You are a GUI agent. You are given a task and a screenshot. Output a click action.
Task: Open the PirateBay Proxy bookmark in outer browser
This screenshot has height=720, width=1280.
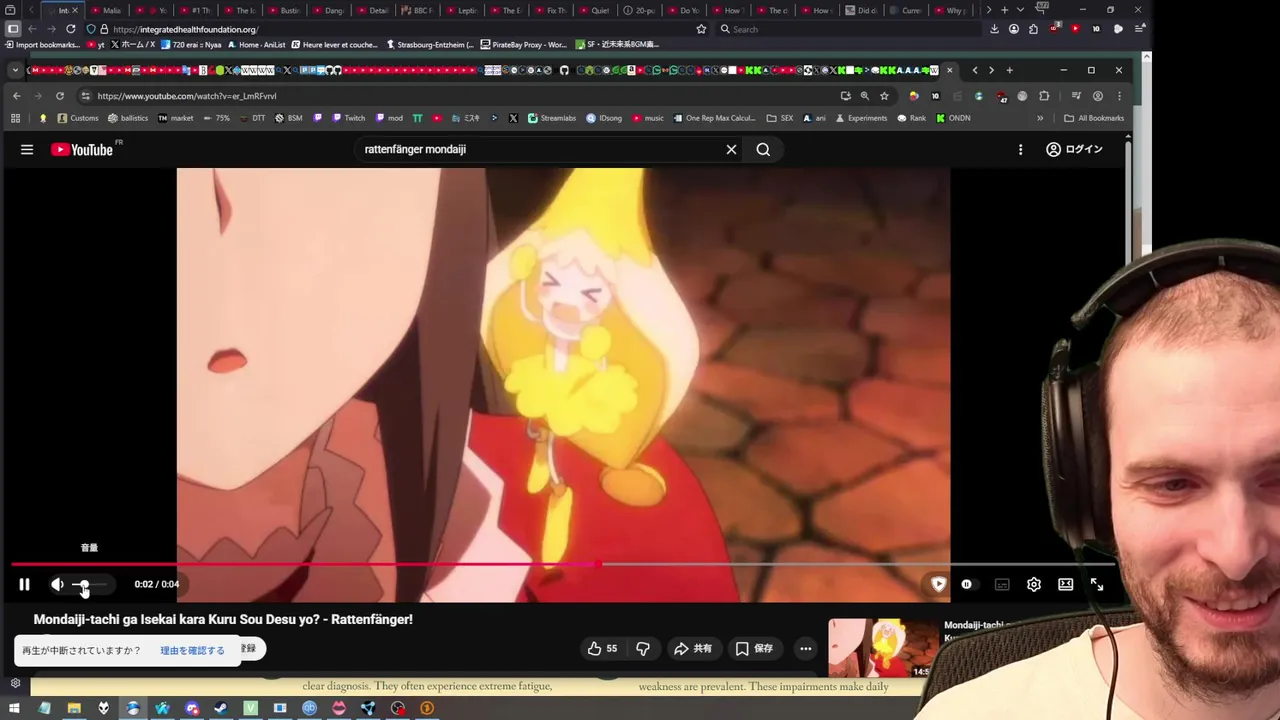click(x=524, y=45)
